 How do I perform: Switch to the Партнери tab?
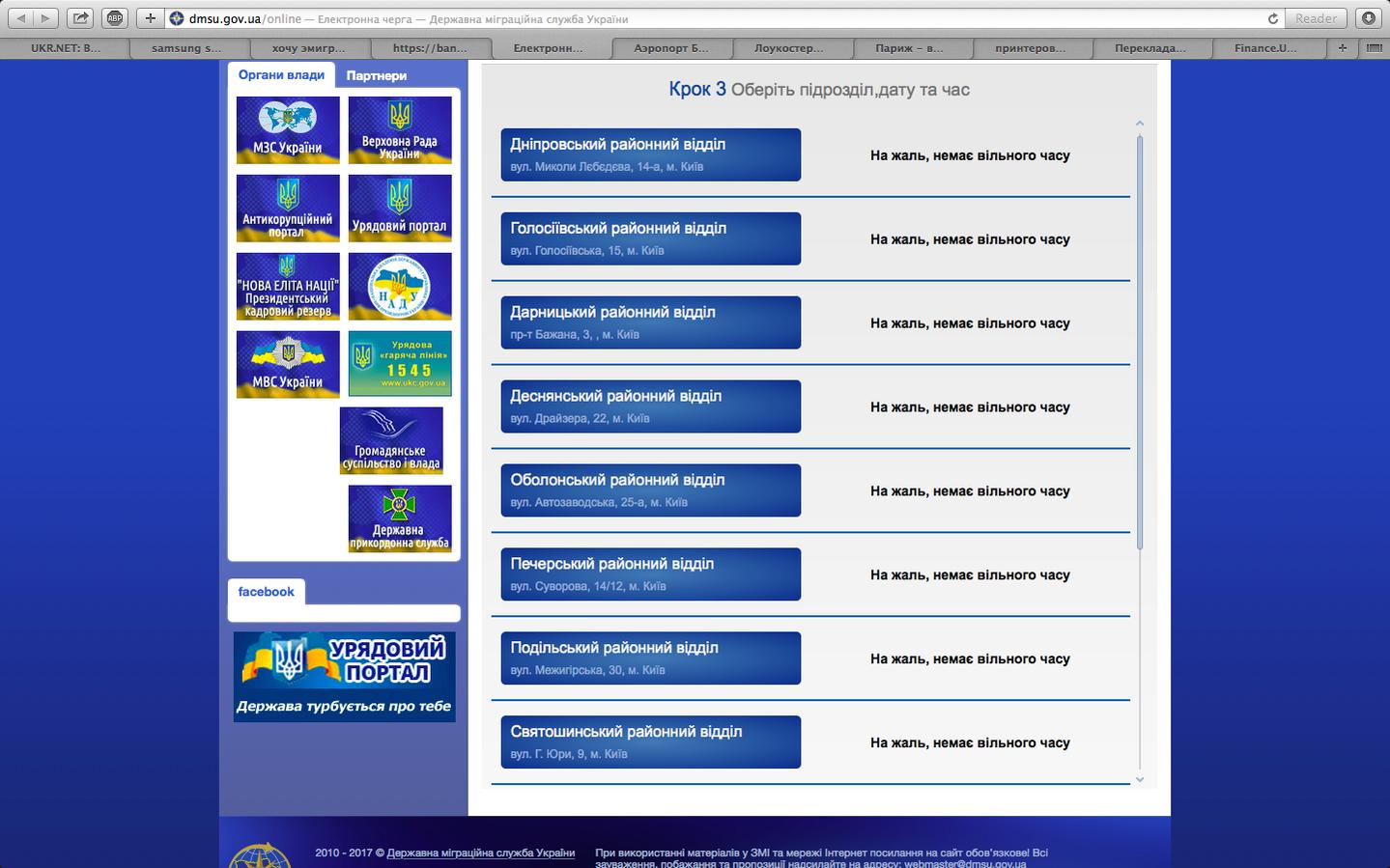[377, 75]
